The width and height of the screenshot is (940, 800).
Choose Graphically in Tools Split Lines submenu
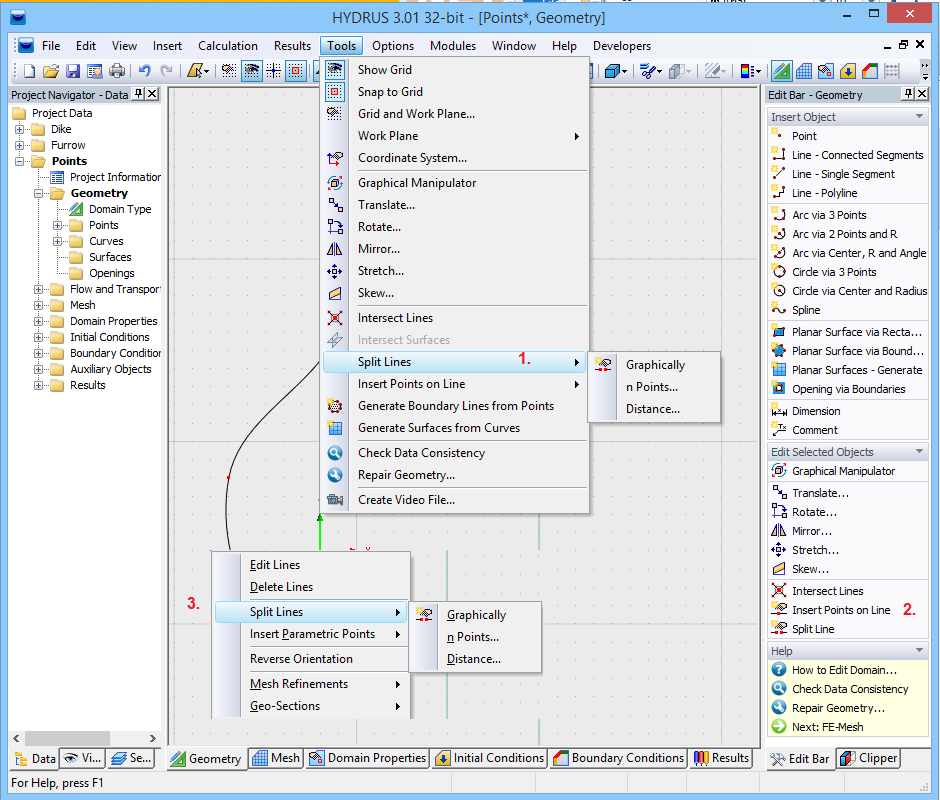click(x=655, y=365)
